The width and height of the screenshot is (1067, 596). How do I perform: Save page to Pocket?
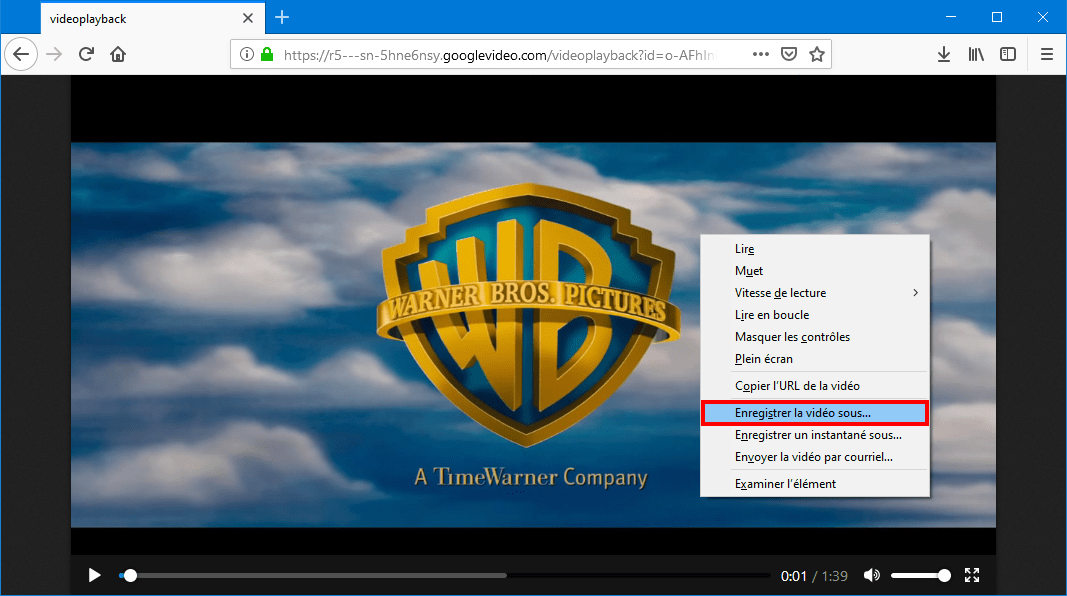789,54
